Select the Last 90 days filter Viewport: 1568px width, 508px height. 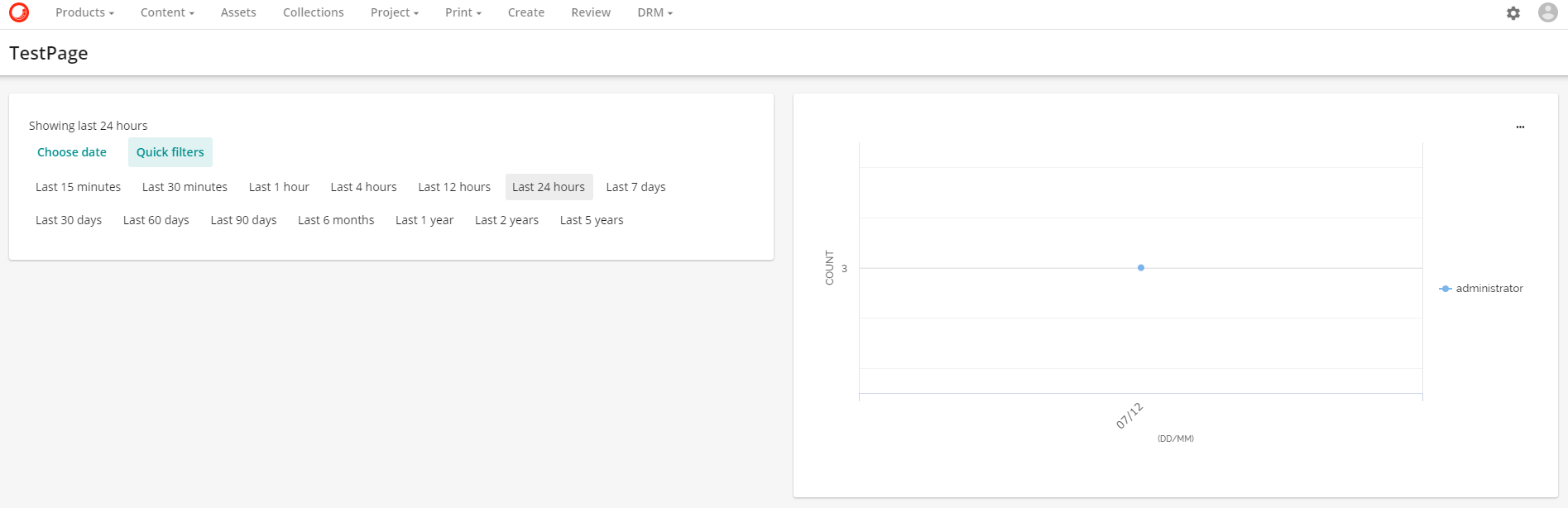[x=243, y=220]
